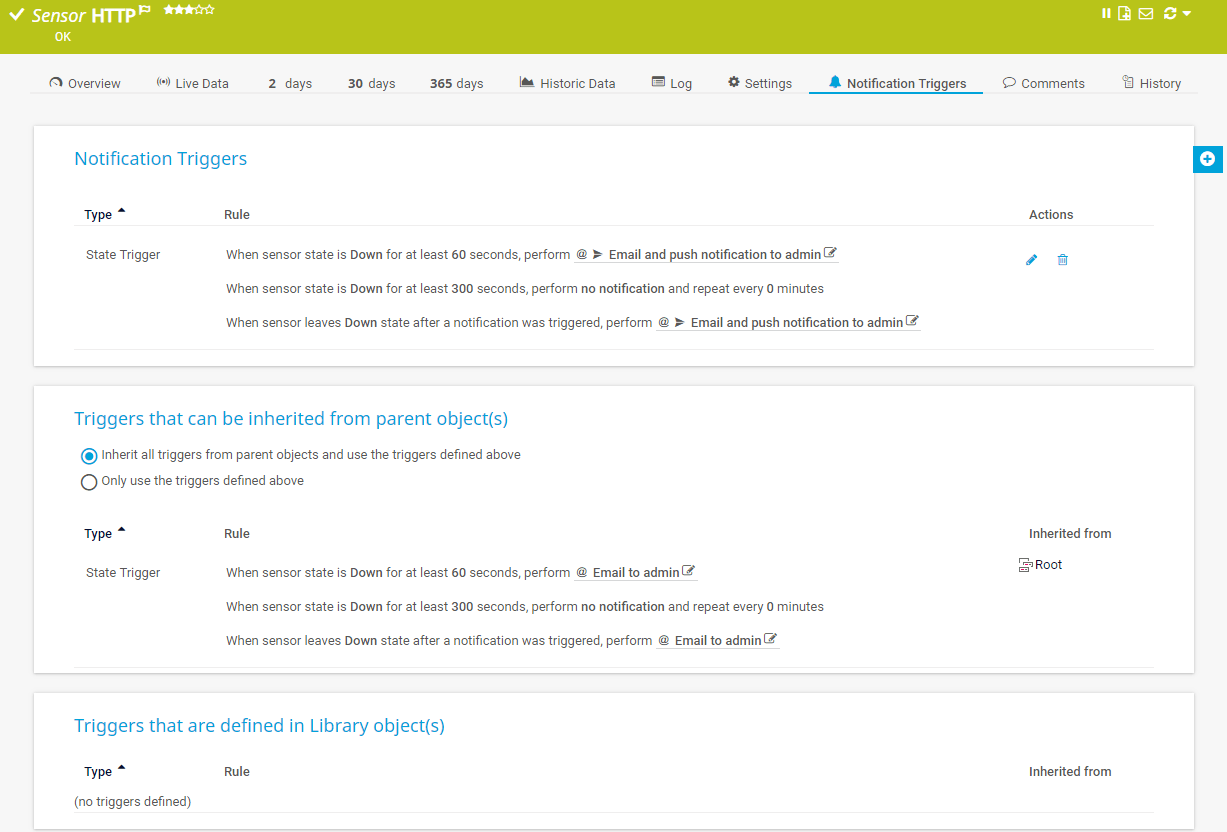This screenshot has height=832, width=1227.
Task: Edit the State Trigger with the pencil icon
Action: pyautogui.click(x=1031, y=259)
